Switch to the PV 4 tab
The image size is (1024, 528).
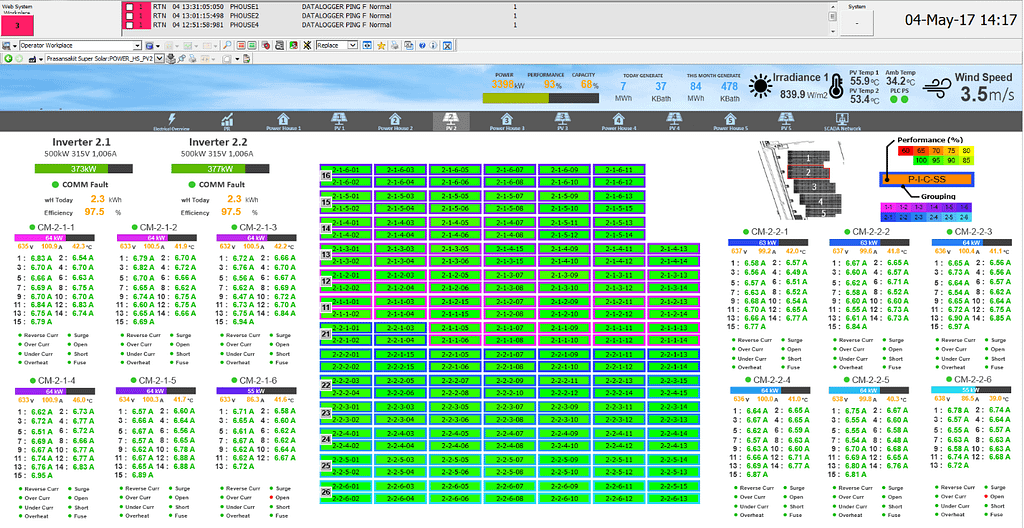coord(674,121)
